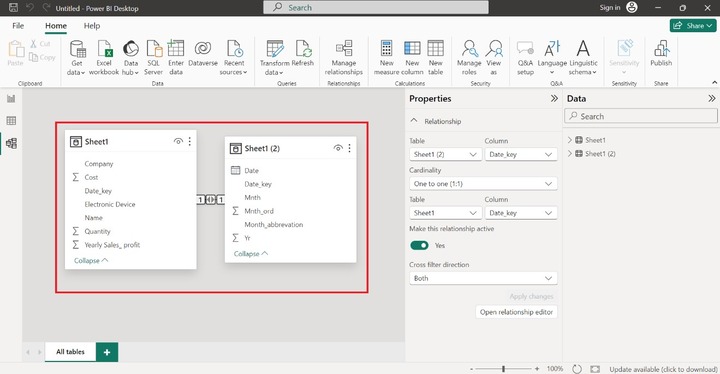
Task: Collapse fields of Sheet1 (2) card
Action: [x=251, y=254]
